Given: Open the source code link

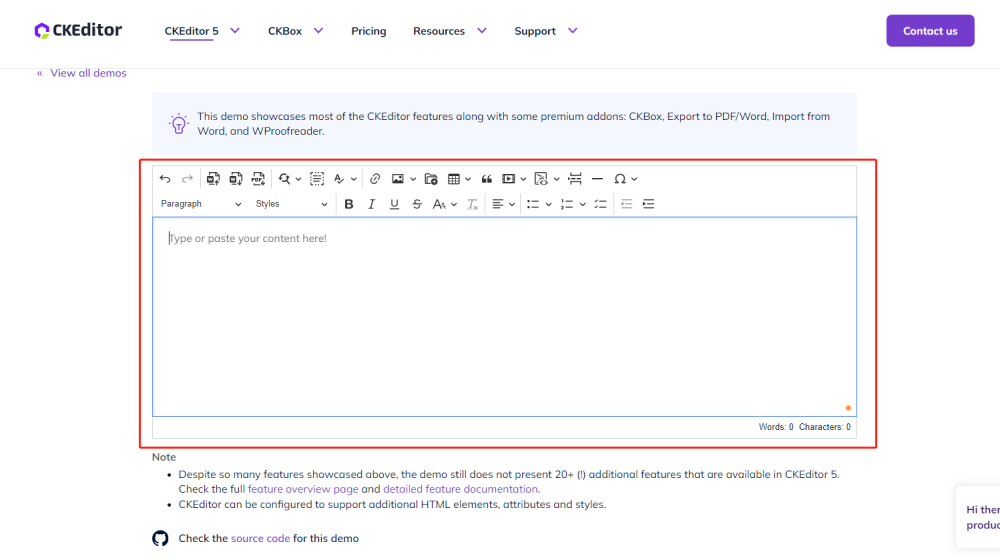Looking at the screenshot, I should [x=260, y=538].
